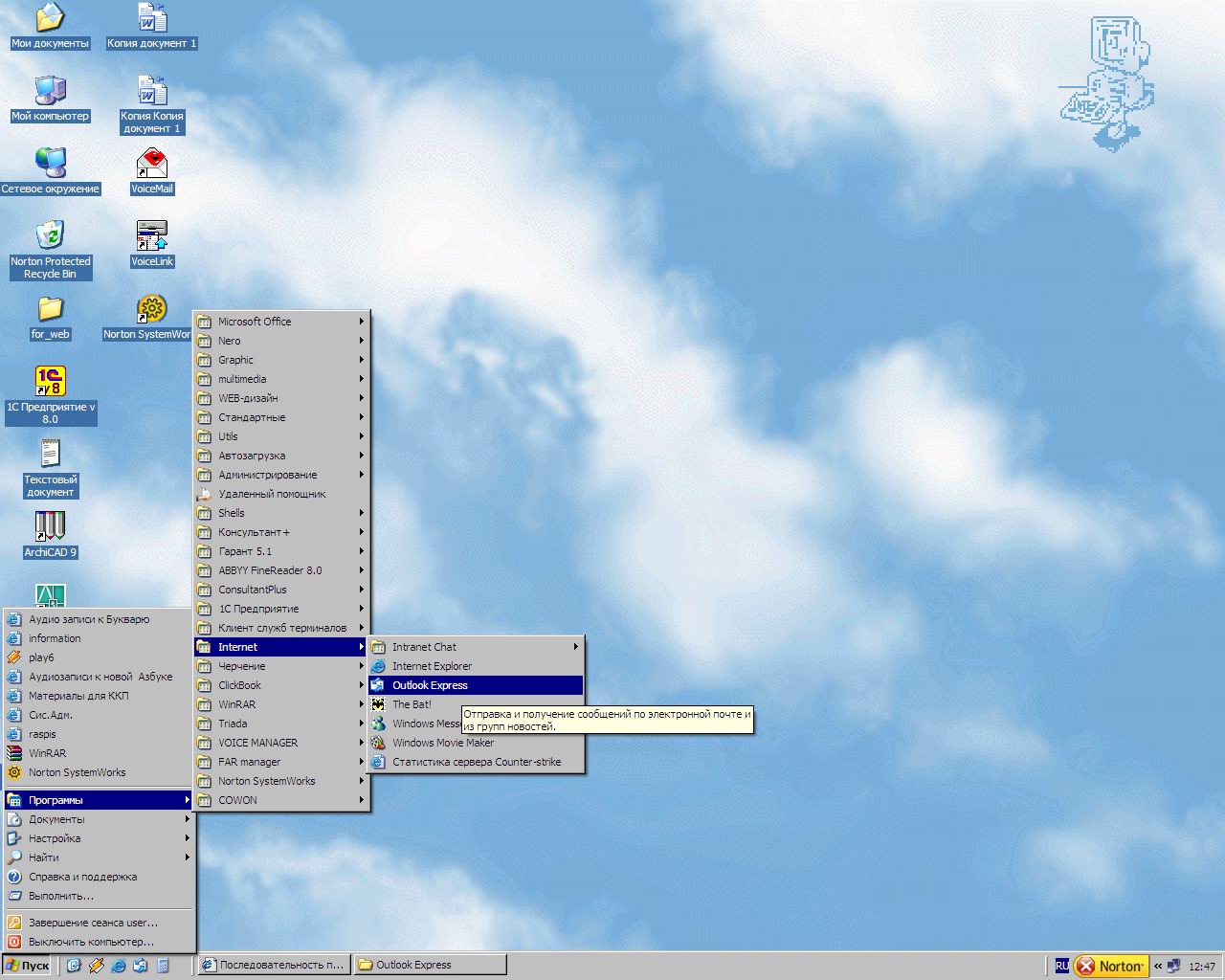Open Документы in the Start menu
This screenshot has height=980, width=1225.
(x=100, y=819)
